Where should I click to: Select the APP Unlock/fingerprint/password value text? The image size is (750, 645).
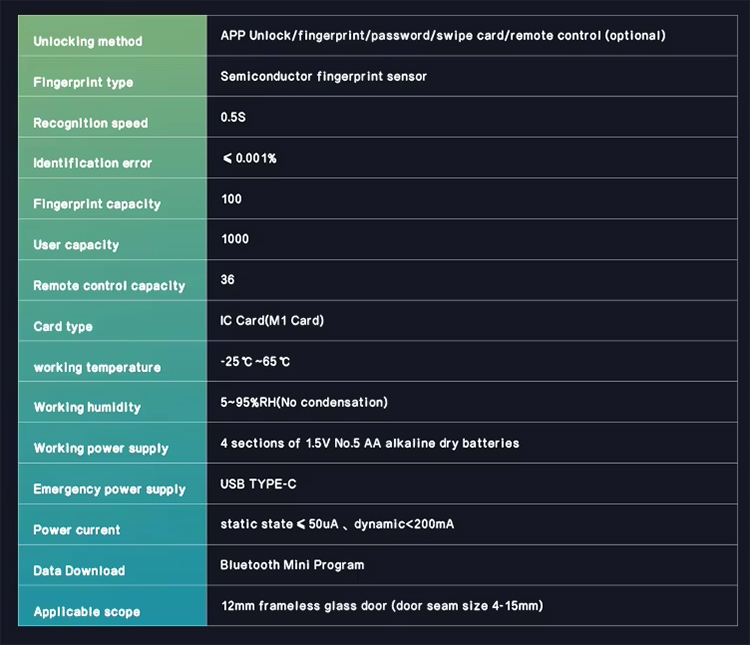443,36
